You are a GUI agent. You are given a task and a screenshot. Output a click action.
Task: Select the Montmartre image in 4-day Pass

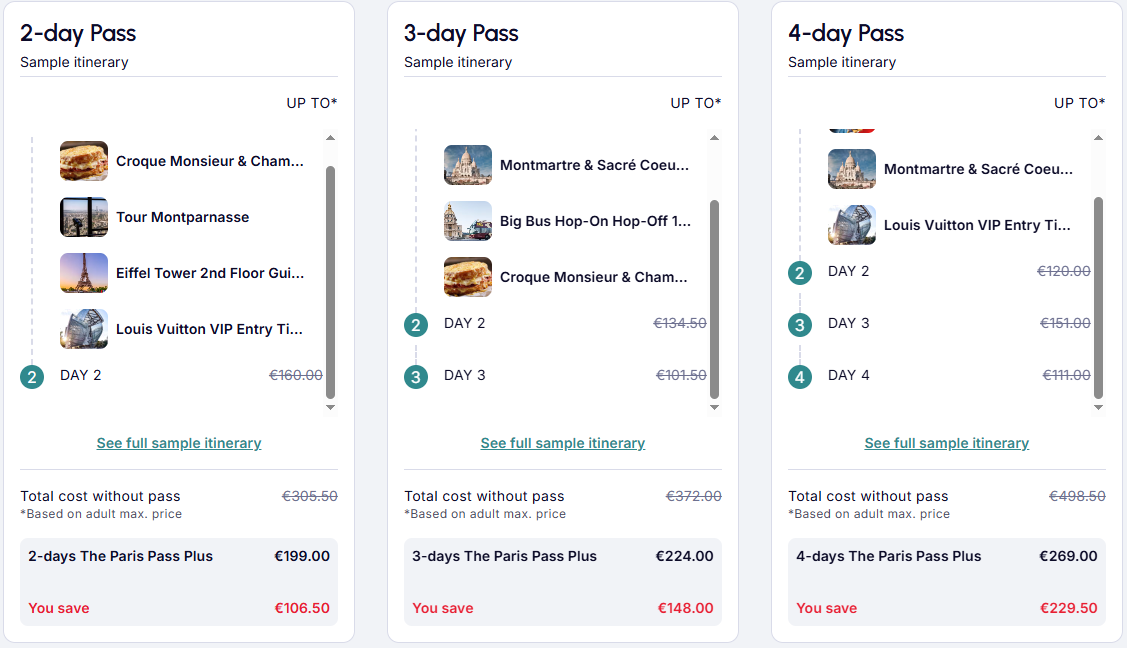(x=851, y=168)
